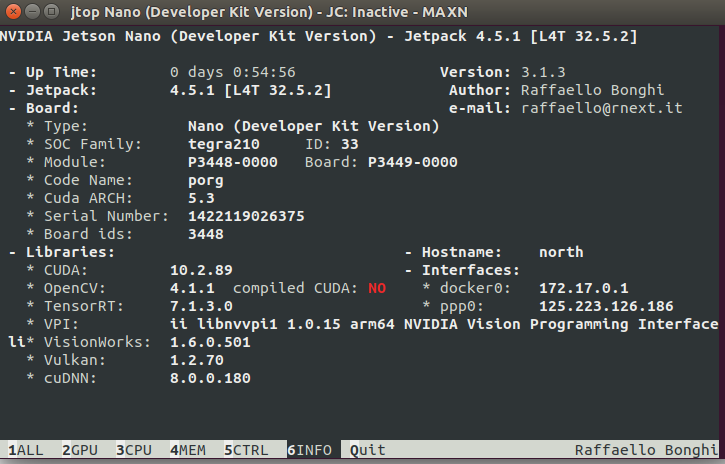Click the 'NVIDIA Jetson Nano' header line

click(x=319, y=36)
